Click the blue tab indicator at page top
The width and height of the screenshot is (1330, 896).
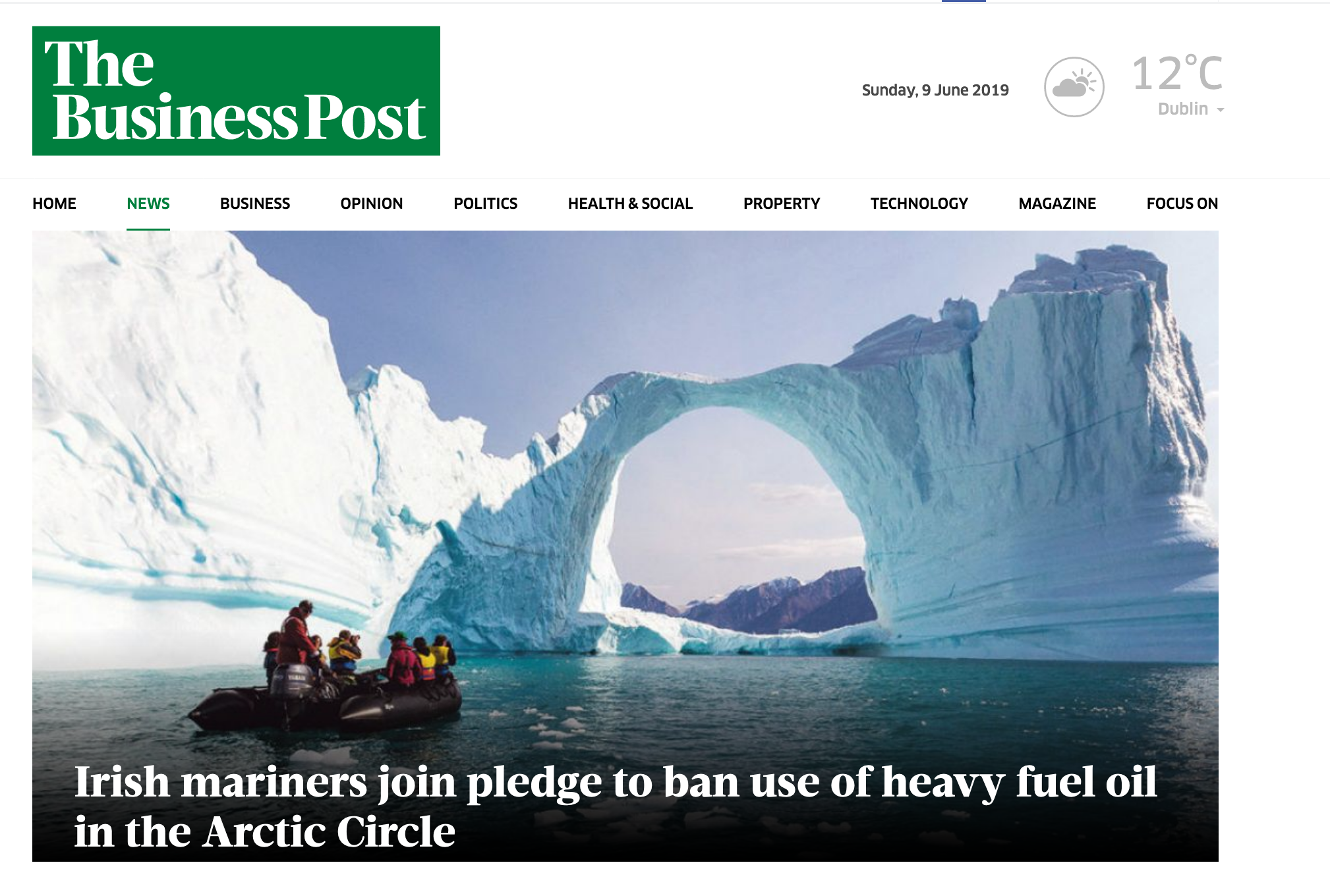tap(964, 1)
